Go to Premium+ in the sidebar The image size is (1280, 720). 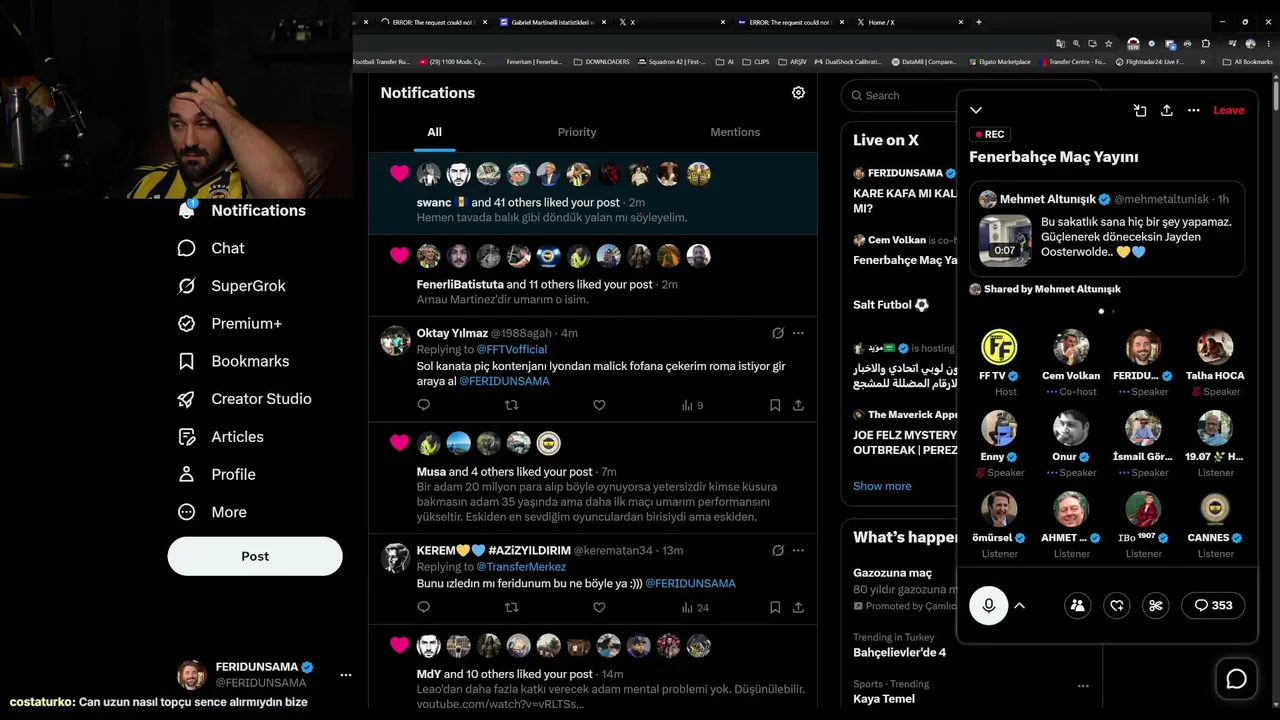click(x=229, y=323)
